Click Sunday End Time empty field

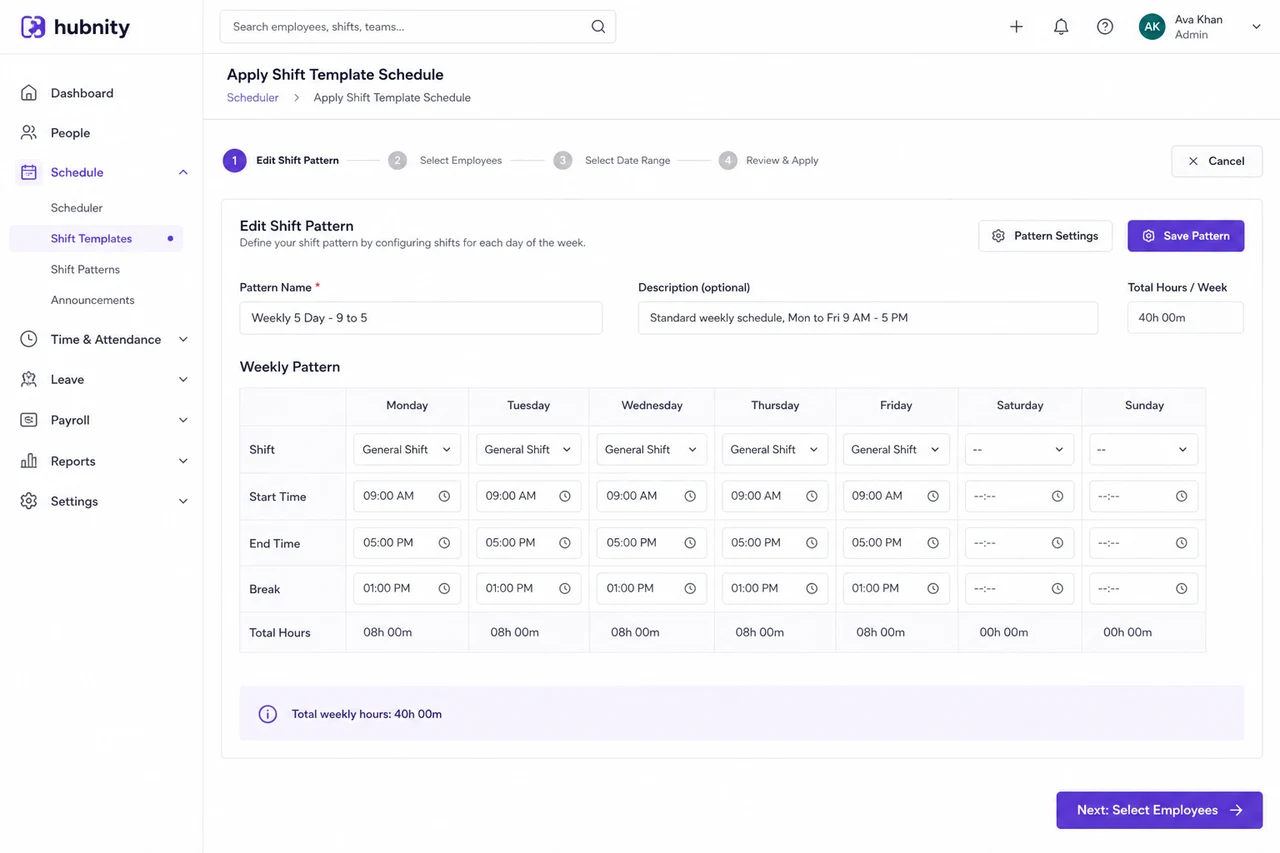1143,543
